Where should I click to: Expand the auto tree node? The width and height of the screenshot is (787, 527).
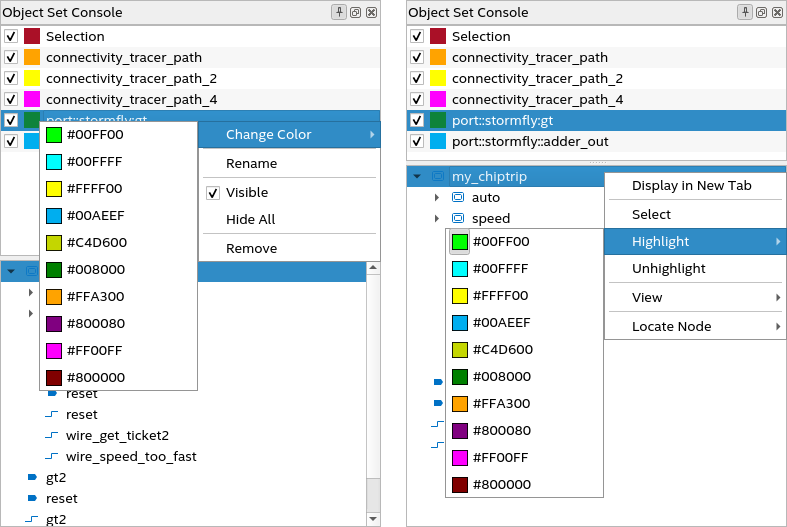pyautogui.click(x=436, y=197)
